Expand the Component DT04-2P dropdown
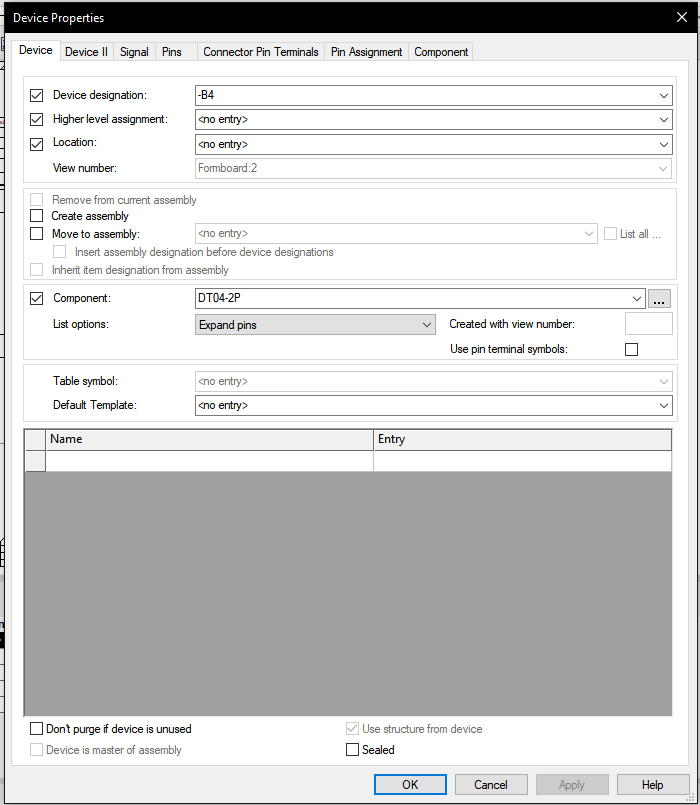 (x=637, y=298)
